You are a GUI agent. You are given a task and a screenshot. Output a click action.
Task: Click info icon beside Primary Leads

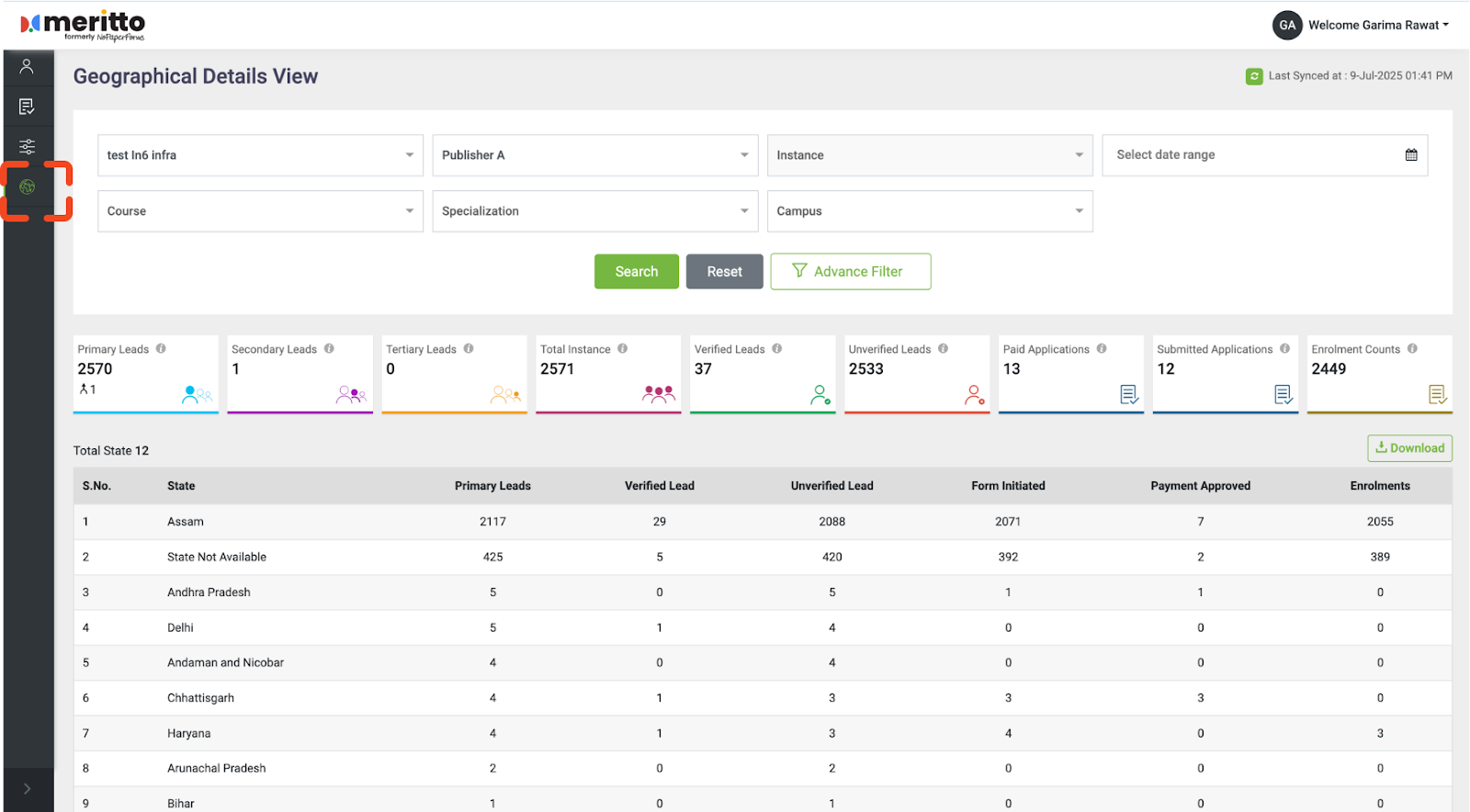tap(161, 349)
